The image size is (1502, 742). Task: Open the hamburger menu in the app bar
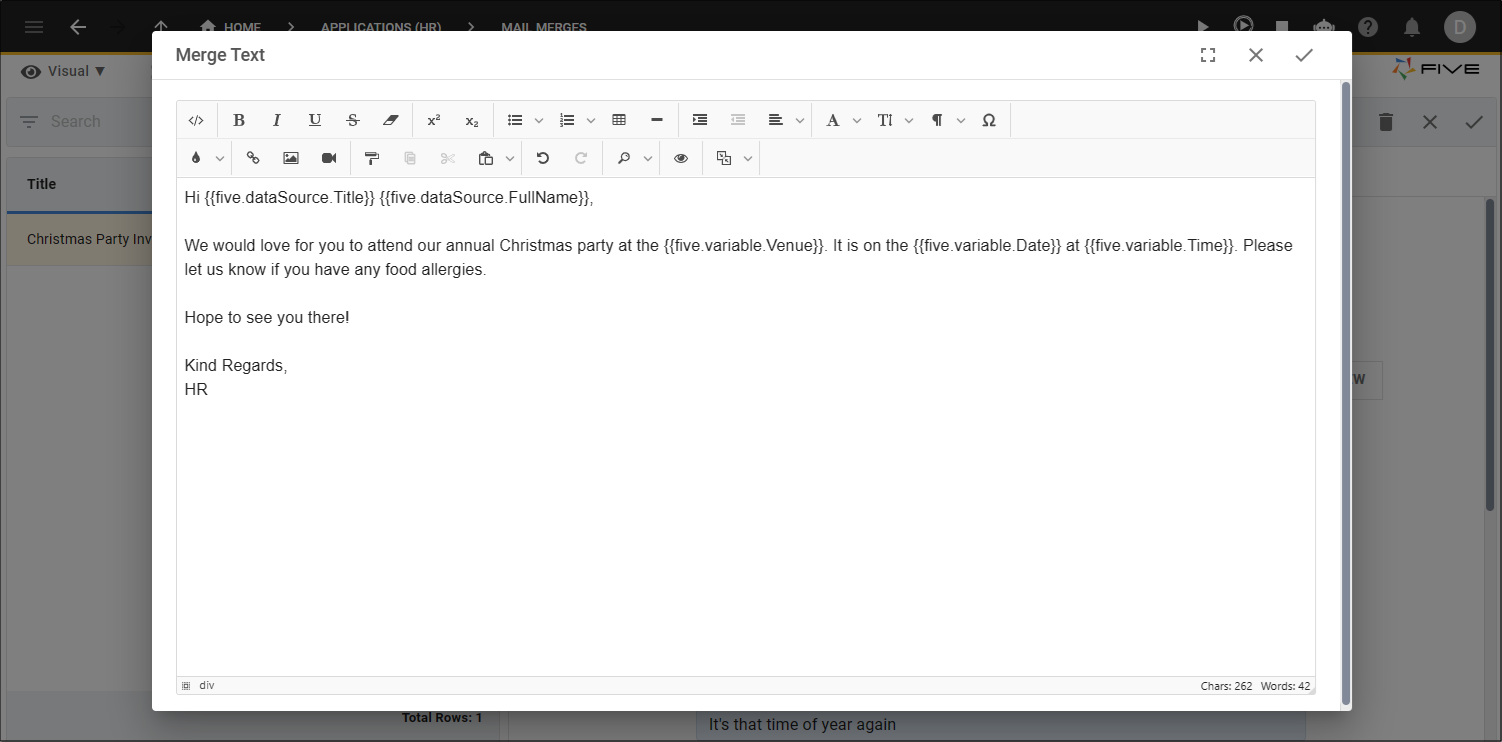click(x=34, y=27)
